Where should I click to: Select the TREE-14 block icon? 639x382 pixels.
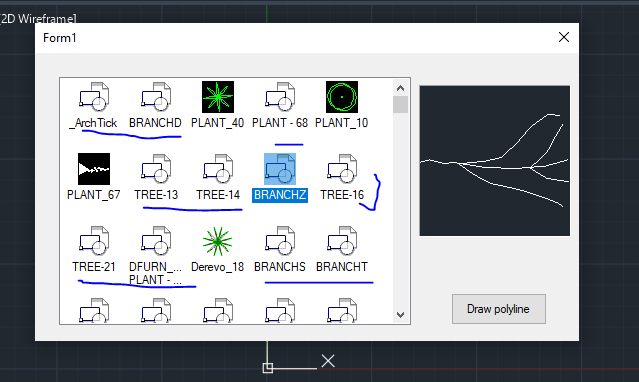pyautogui.click(x=218, y=169)
